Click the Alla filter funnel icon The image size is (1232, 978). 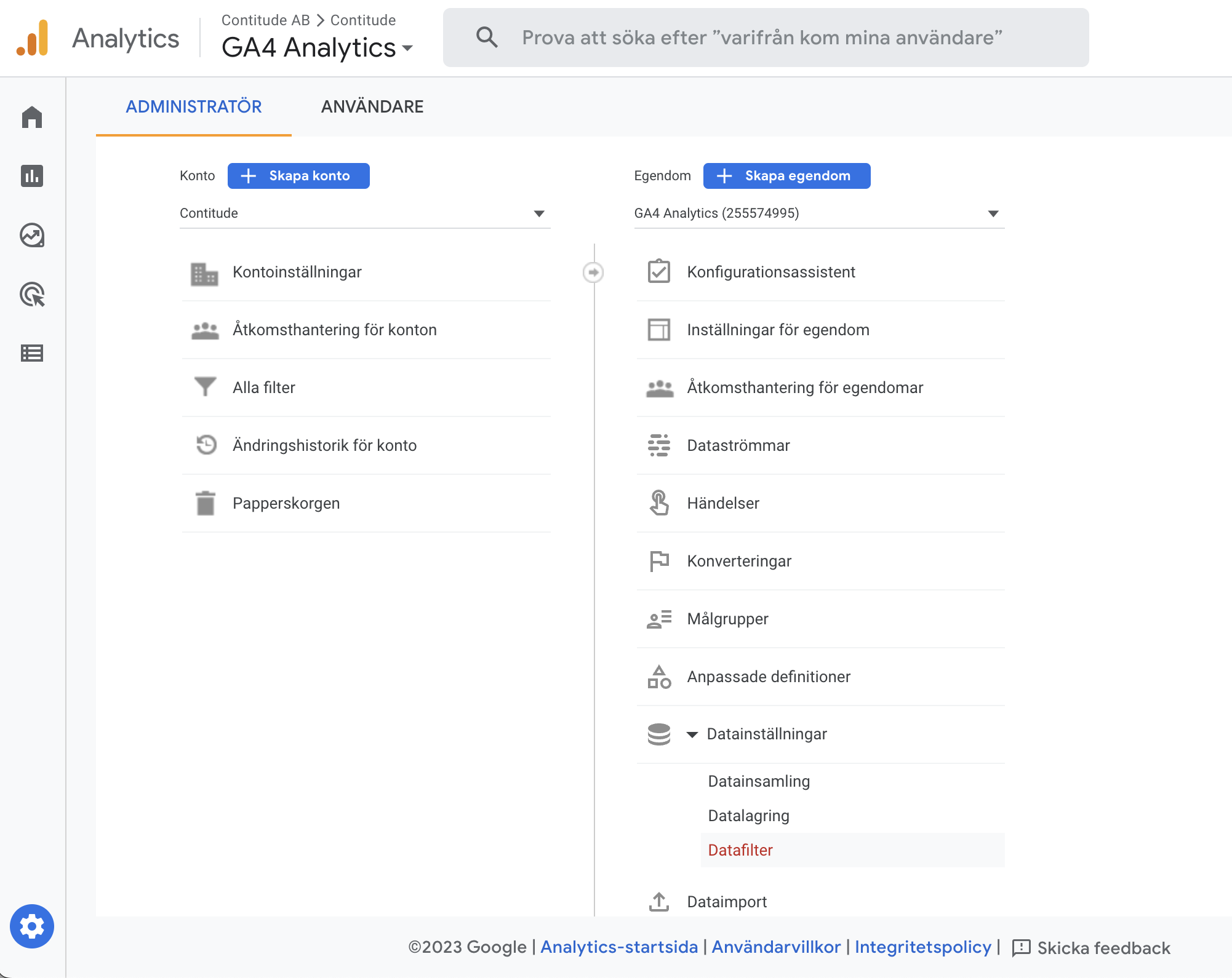coord(205,388)
